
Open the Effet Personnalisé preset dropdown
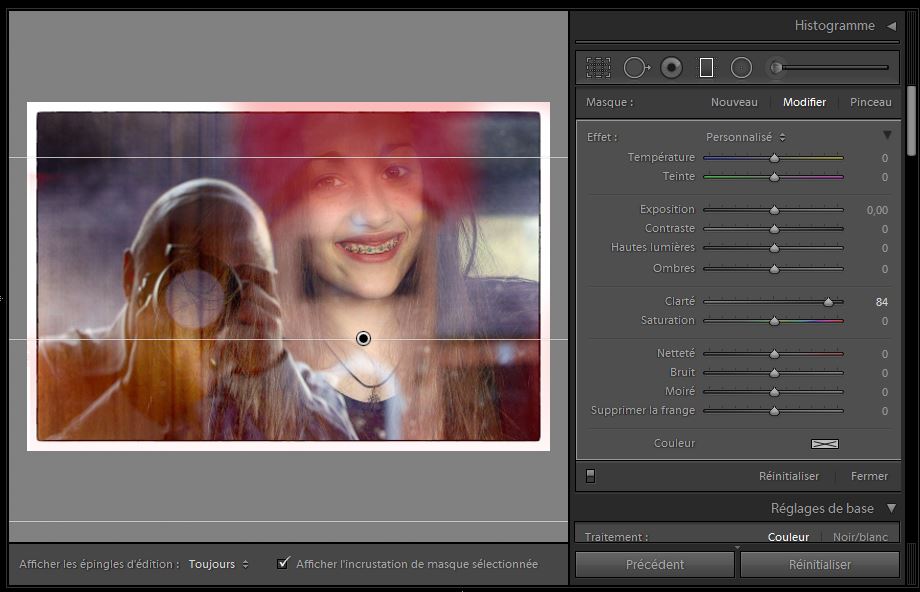click(746, 137)
